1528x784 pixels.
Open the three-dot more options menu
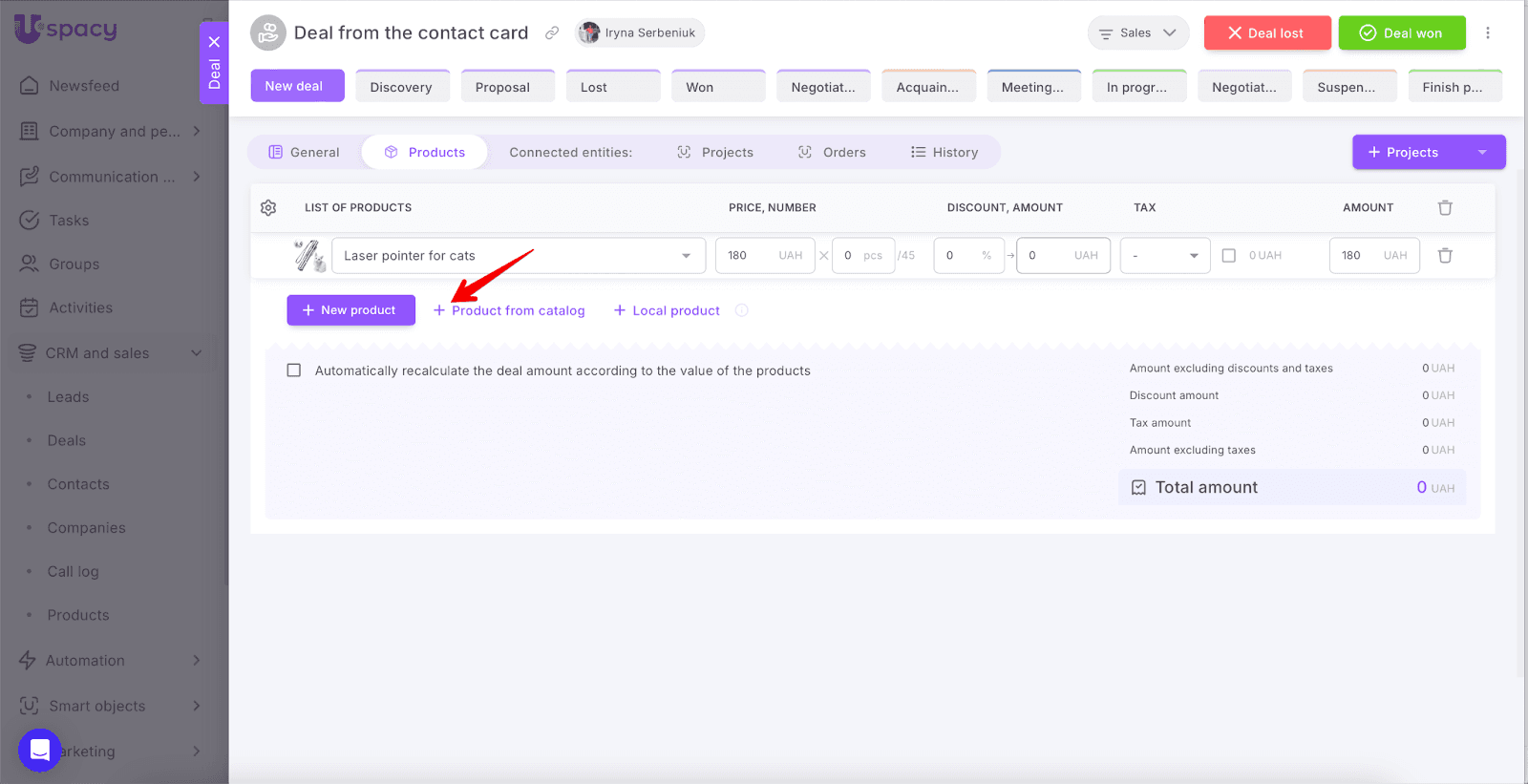(x=1487, y=33)
